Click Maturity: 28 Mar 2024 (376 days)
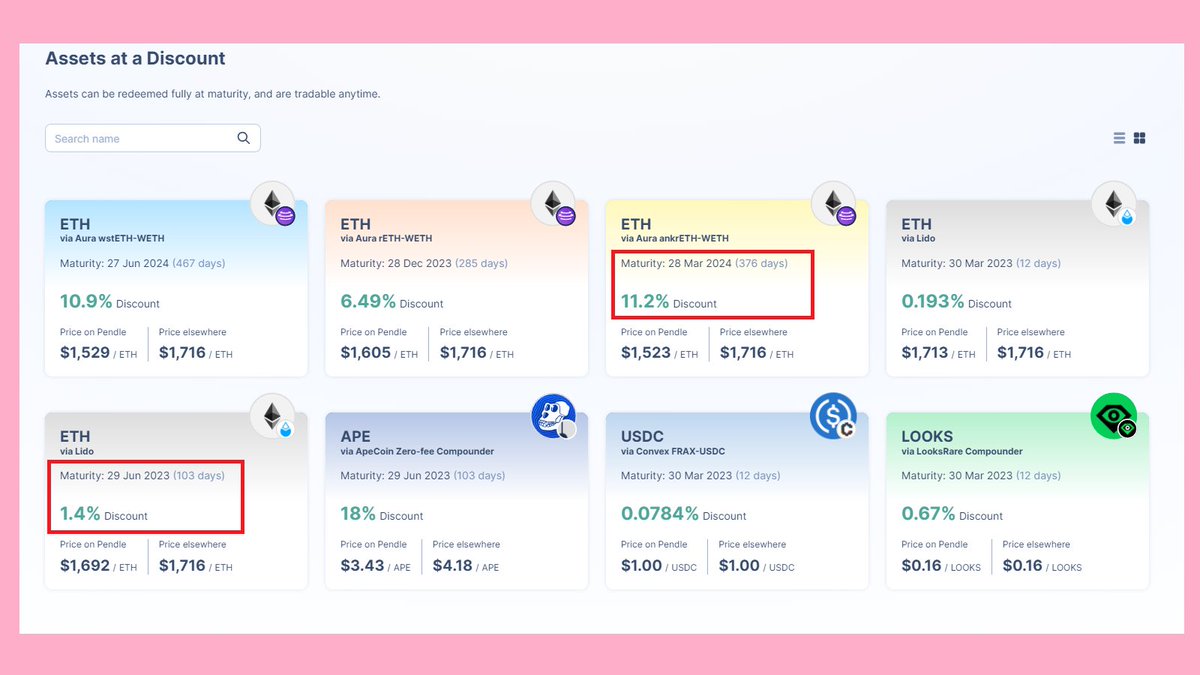 click(704, 264)
